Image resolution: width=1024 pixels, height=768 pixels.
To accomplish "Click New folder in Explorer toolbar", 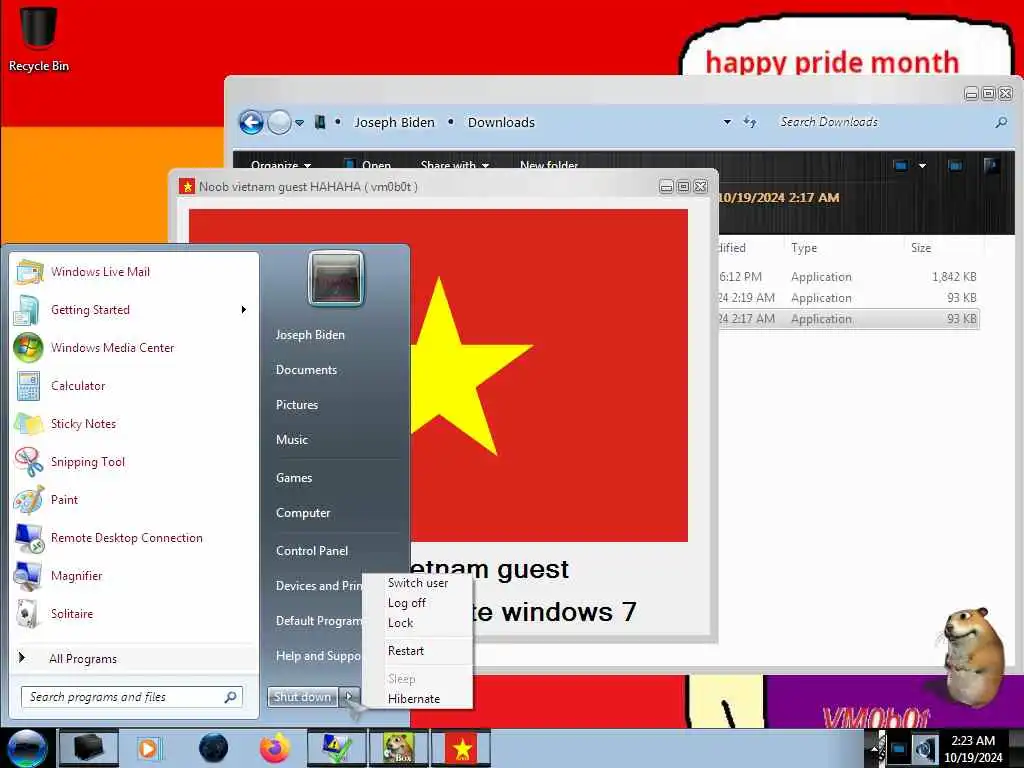I will pyautogui.click(x=549, y=165).
